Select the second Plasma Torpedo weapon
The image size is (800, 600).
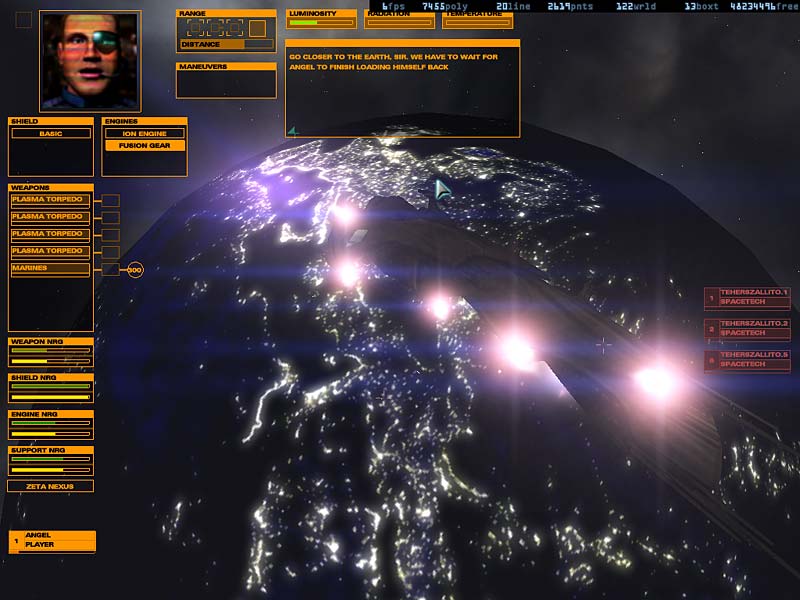click(49, 217)
